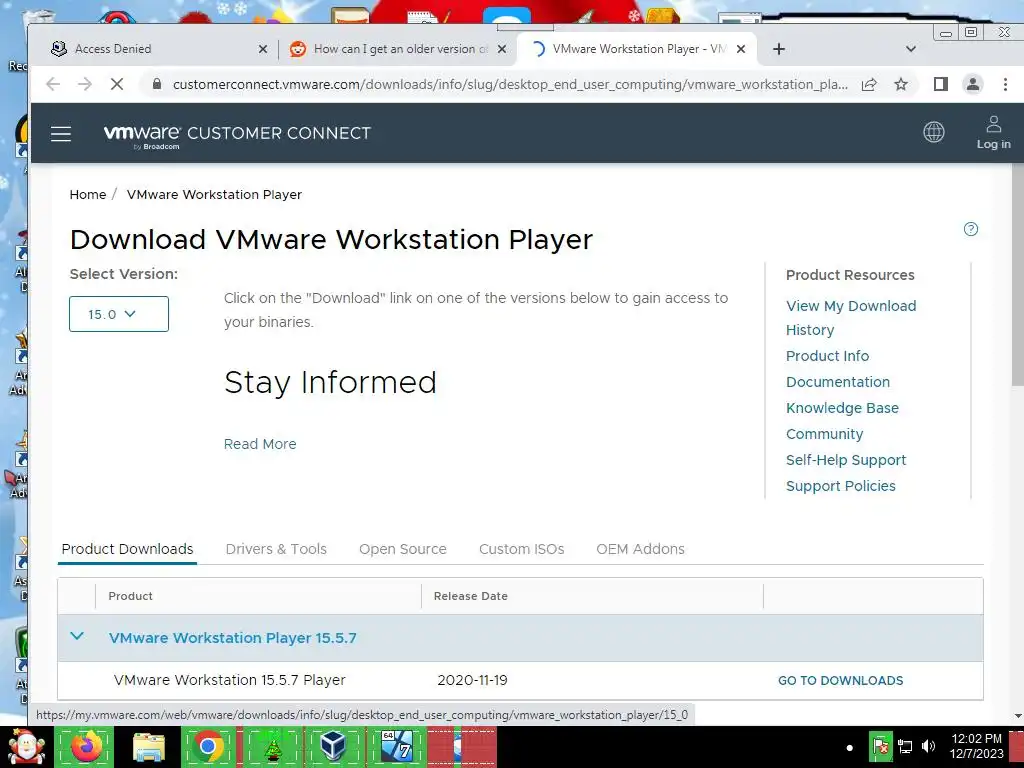Click VMware Customer Connect logo
1024x768 pixels.
pyautogui.click(x=237, y=135)
